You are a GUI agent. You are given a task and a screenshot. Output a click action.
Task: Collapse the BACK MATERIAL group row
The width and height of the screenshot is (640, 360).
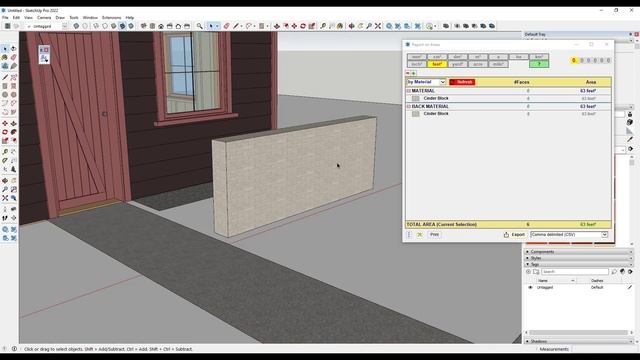pyautogui.click(x=409, y=107)
